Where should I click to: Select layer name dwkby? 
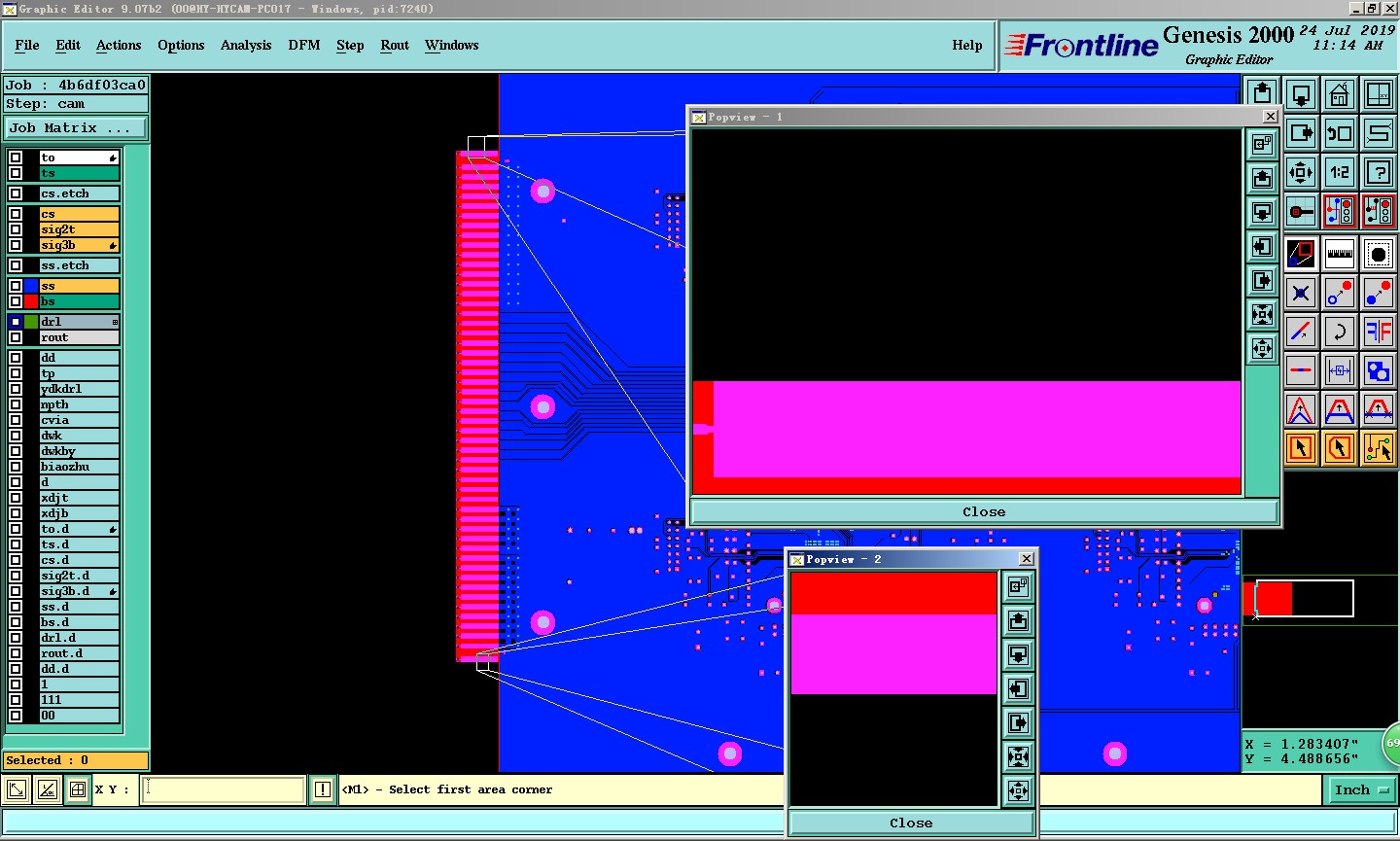79,451
